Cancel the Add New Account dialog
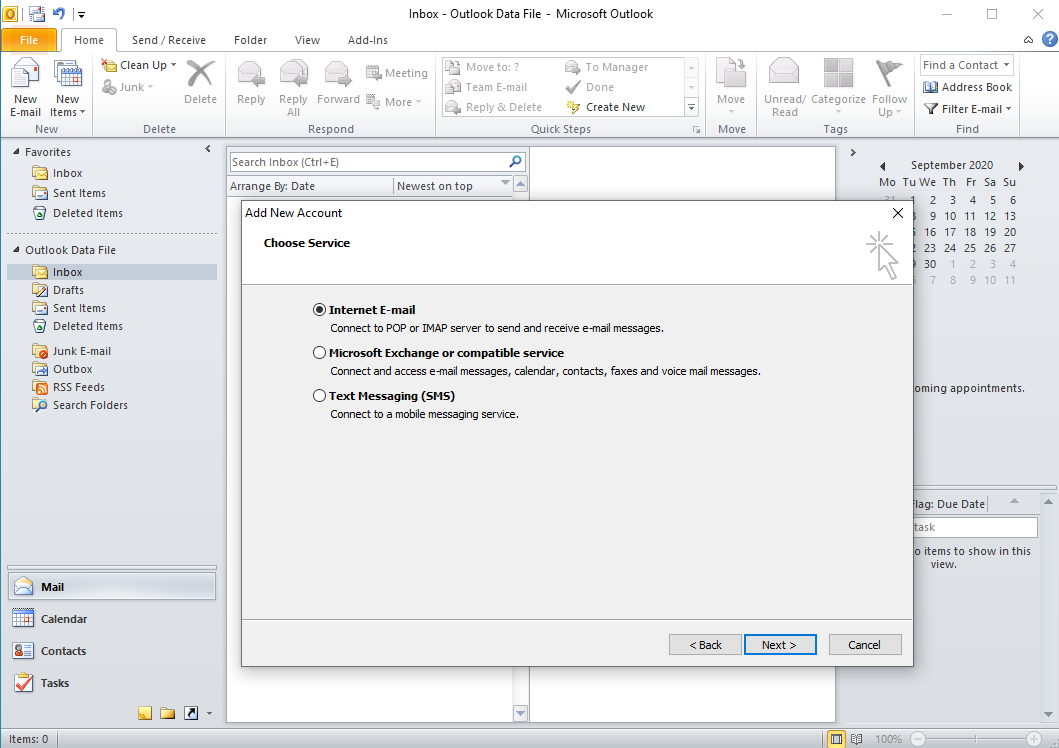The height and width of the screenshot is (748, 1059). [864, 645]
